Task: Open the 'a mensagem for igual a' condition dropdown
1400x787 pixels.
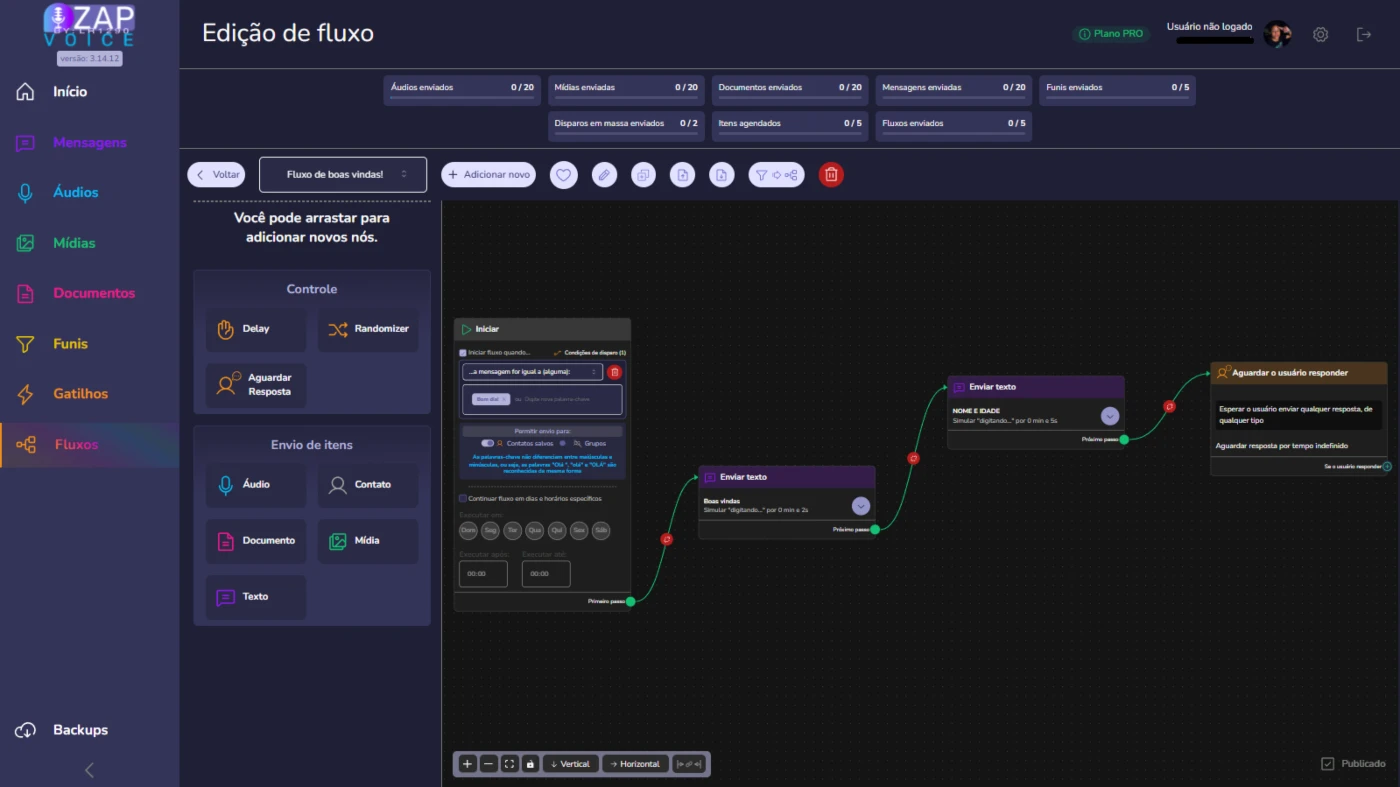Action: [532, 372]
